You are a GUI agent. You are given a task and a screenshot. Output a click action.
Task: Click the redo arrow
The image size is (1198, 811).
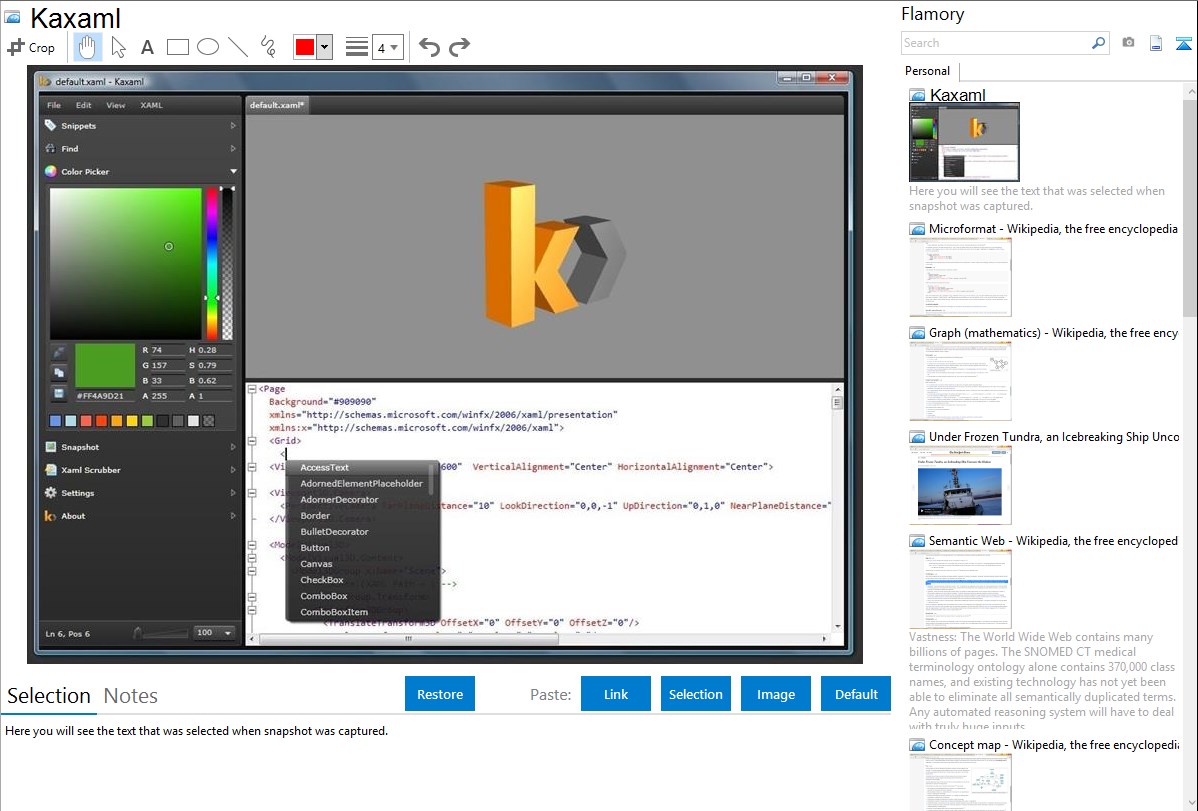(x=459, y=47)
